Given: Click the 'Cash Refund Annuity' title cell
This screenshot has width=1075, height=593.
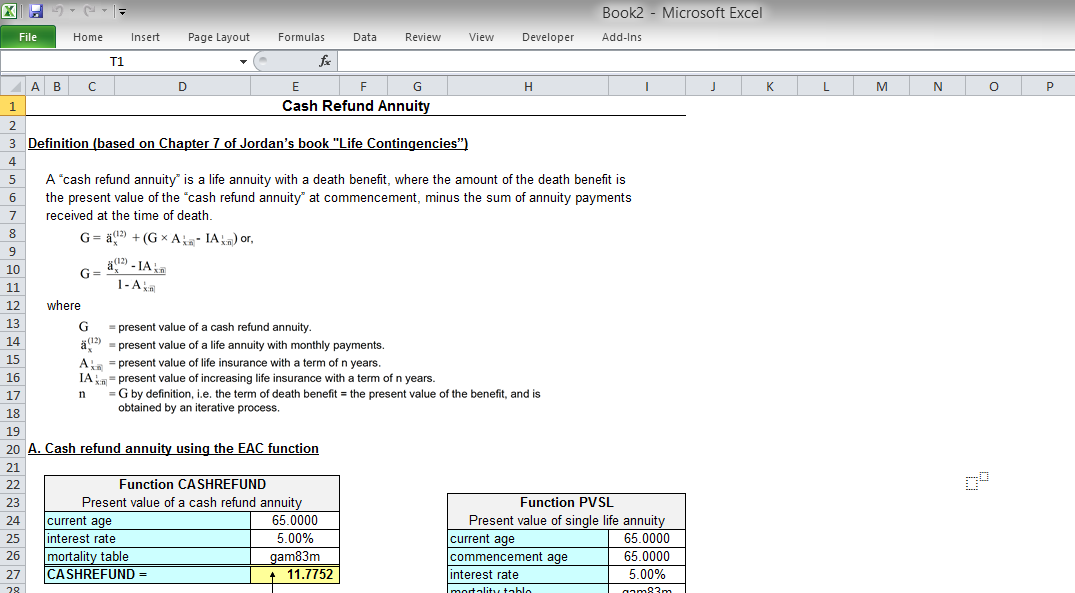Looking at the screenshot, I should tap(356, 106).
